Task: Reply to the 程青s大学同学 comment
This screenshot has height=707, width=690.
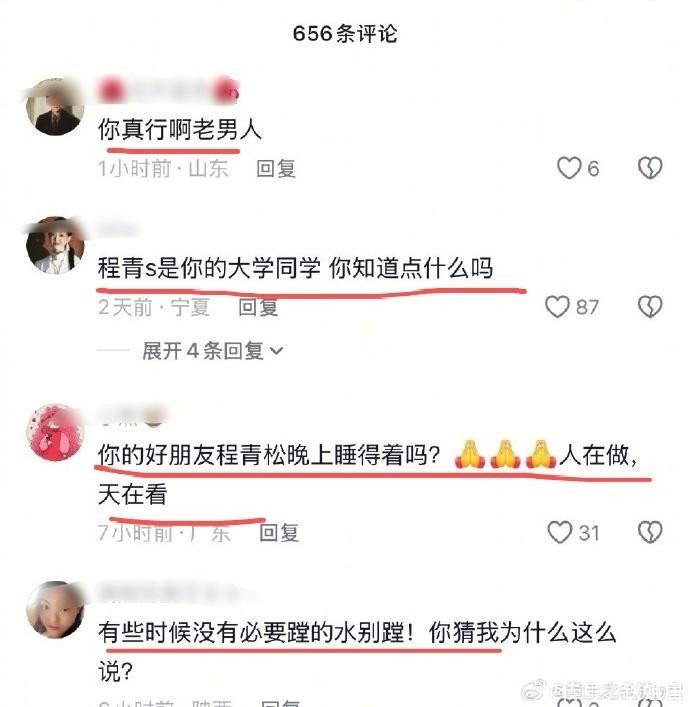Action: click(x=258, y=308)
